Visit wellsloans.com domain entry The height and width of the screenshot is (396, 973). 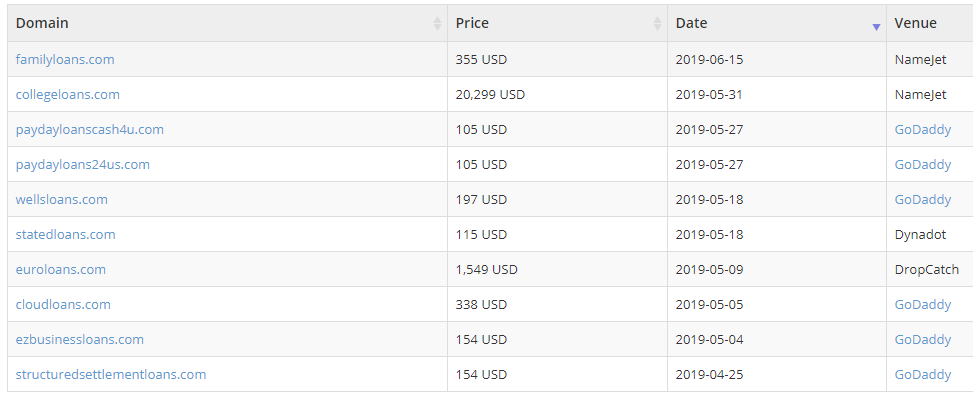tap(61, 199)
